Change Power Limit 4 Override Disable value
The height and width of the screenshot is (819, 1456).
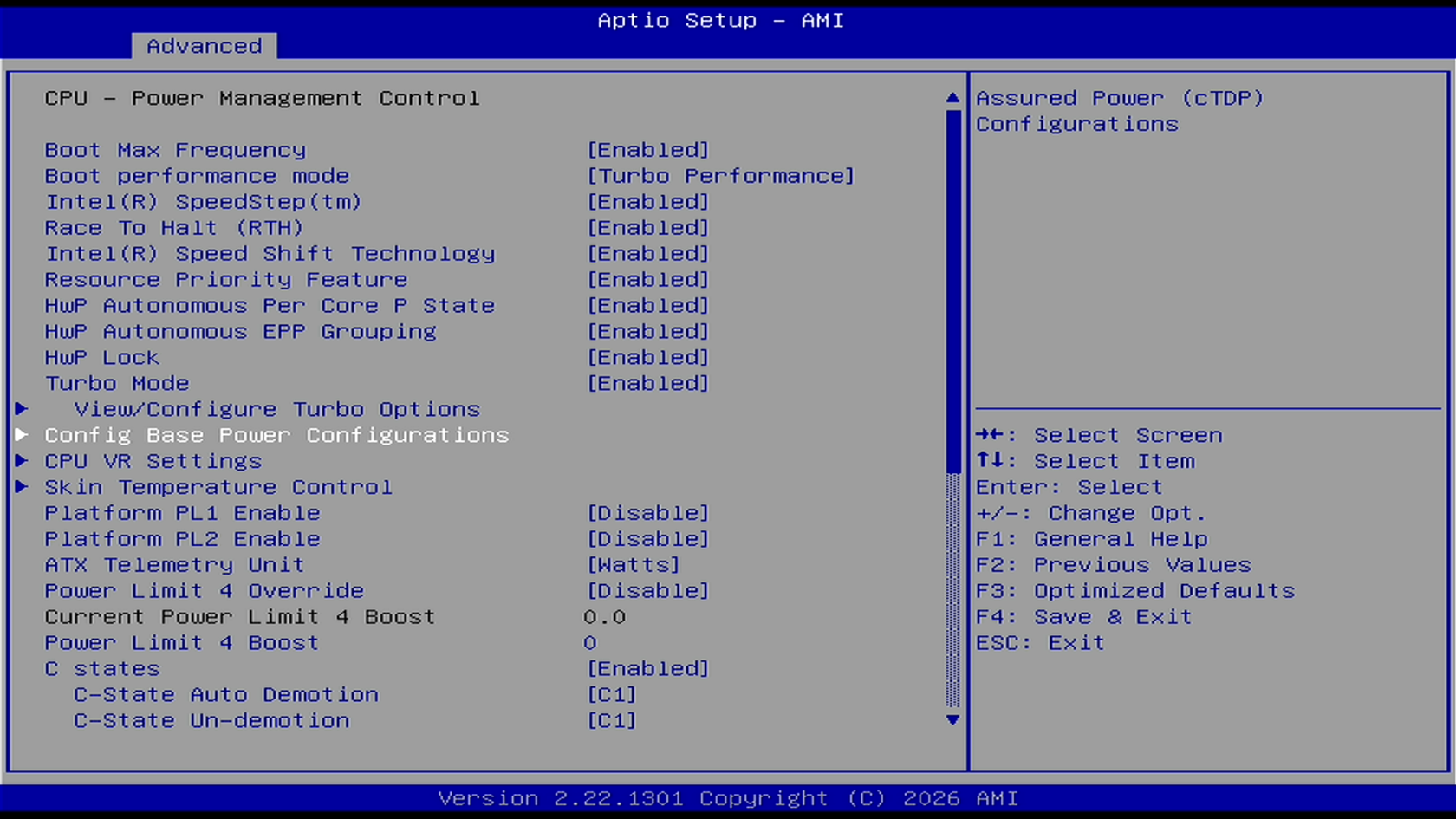648,591
